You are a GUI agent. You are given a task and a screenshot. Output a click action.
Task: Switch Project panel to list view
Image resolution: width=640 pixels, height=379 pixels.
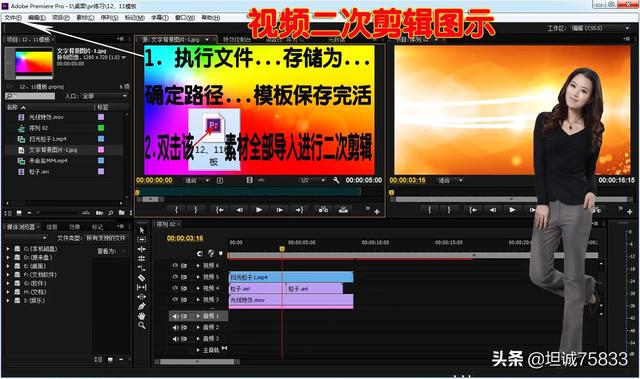coord(8,213)
